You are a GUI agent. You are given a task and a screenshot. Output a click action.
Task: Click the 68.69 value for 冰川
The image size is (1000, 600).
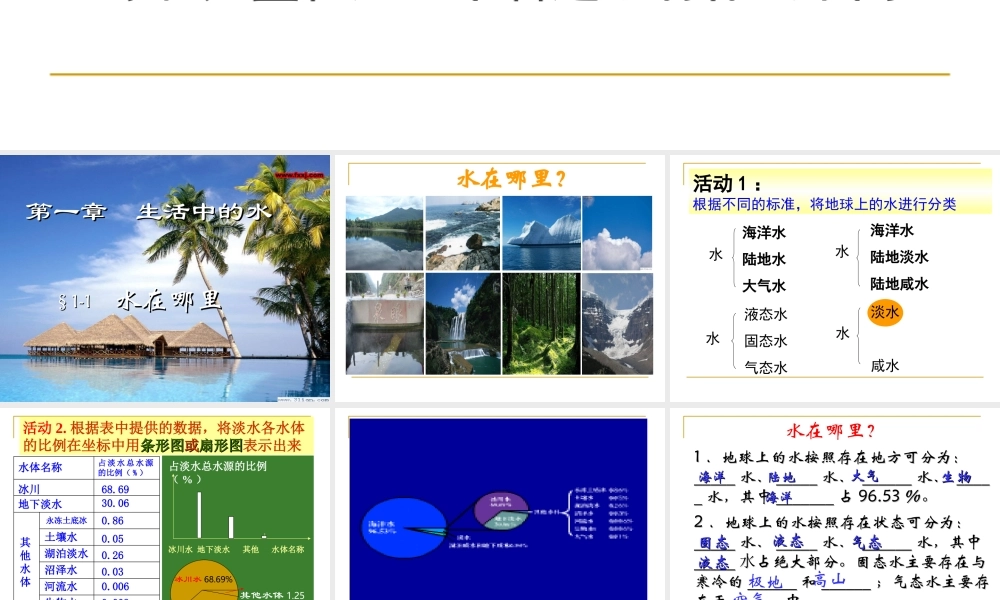115,489
